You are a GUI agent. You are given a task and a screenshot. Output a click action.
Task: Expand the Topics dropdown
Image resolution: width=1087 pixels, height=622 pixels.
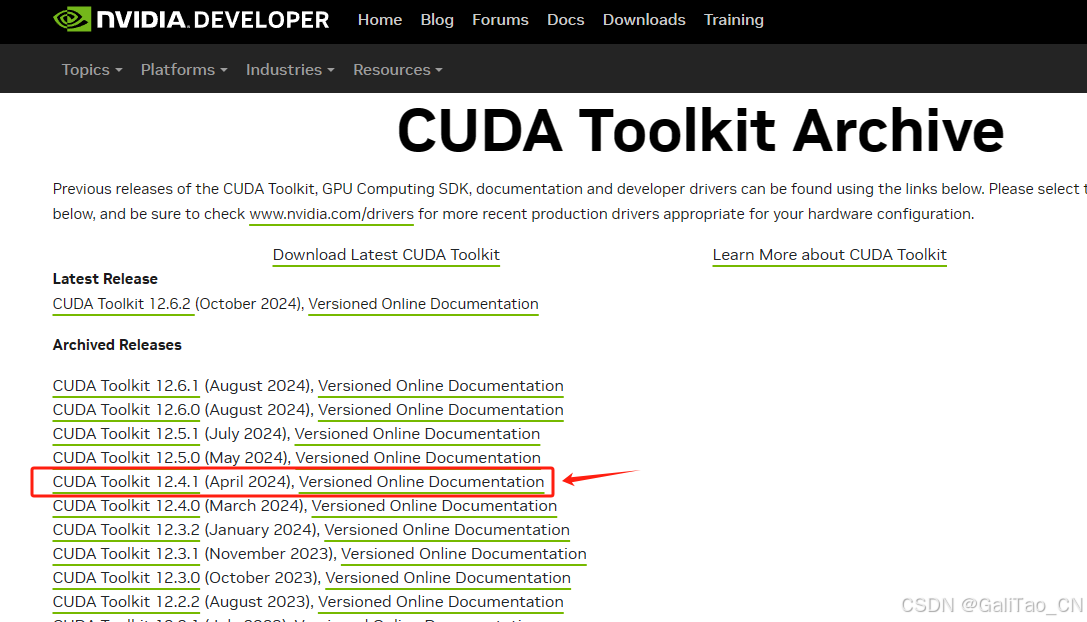92,70
